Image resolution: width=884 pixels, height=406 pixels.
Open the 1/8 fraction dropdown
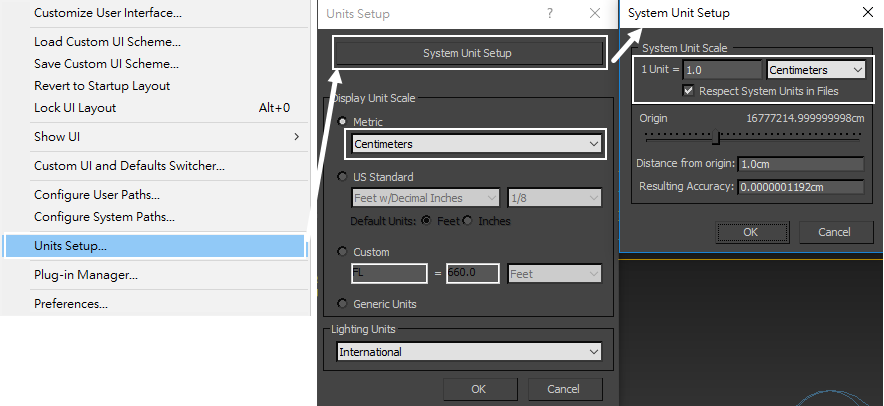[x=554, y=198]
